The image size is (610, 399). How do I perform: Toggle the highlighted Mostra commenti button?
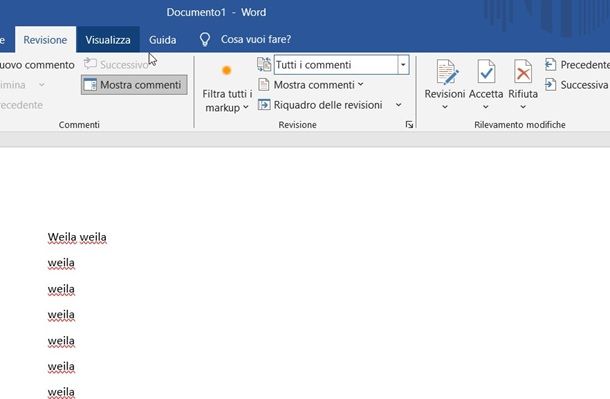click(134, 85)
